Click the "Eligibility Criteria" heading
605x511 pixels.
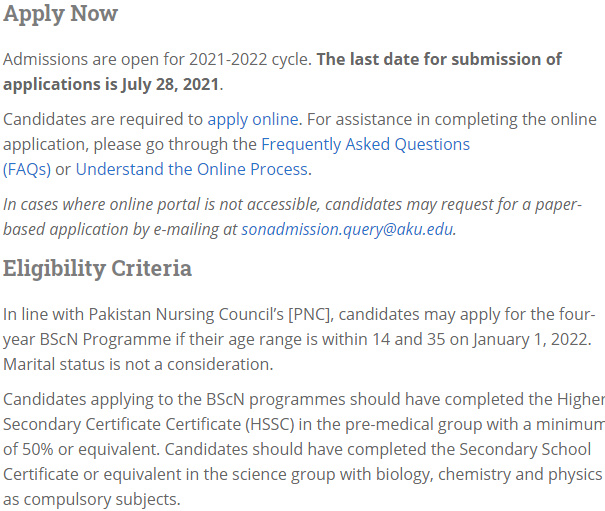click(x=97, y=268)
